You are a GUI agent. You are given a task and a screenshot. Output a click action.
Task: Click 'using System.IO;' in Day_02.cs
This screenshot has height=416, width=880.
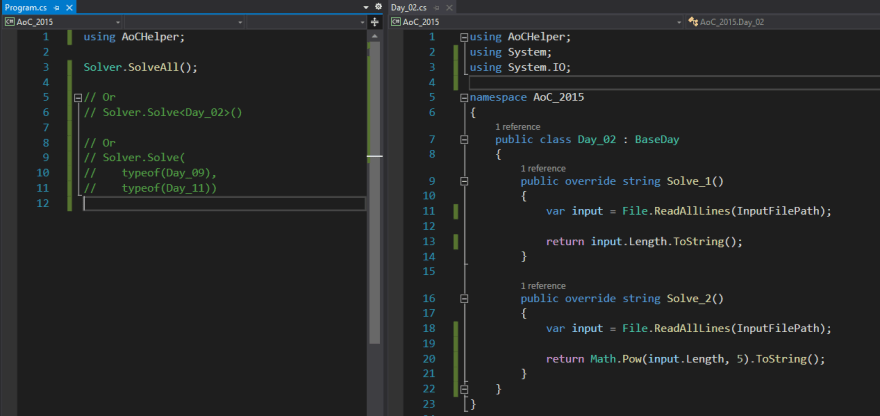pyautogui.click(x=521, y=67)
